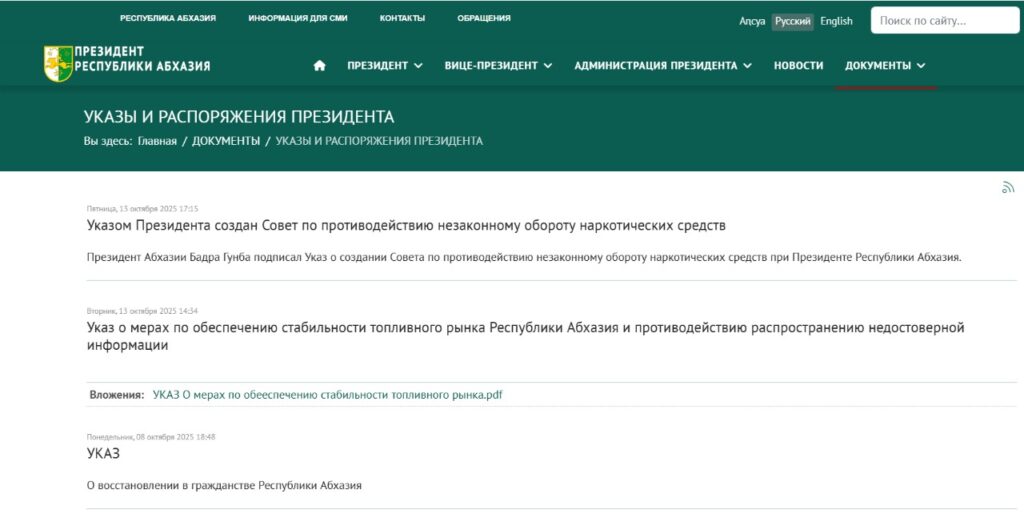This screenshot has width=1024, height=514.
Task: Switch site language to English
Action: click(x=836, y=21)
